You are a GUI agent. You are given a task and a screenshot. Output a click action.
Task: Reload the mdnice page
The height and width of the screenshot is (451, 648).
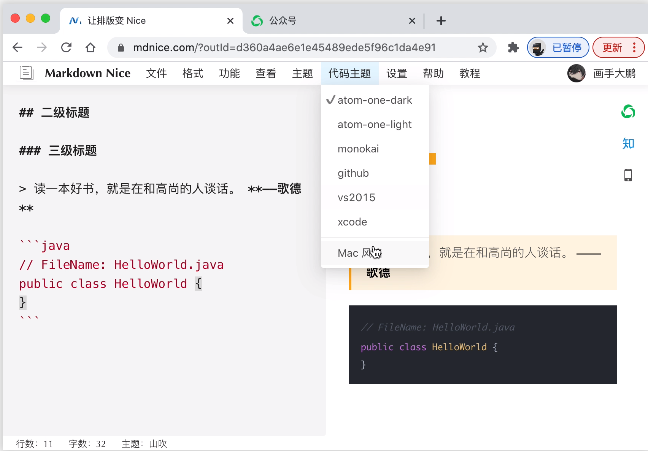coord(66,48)
